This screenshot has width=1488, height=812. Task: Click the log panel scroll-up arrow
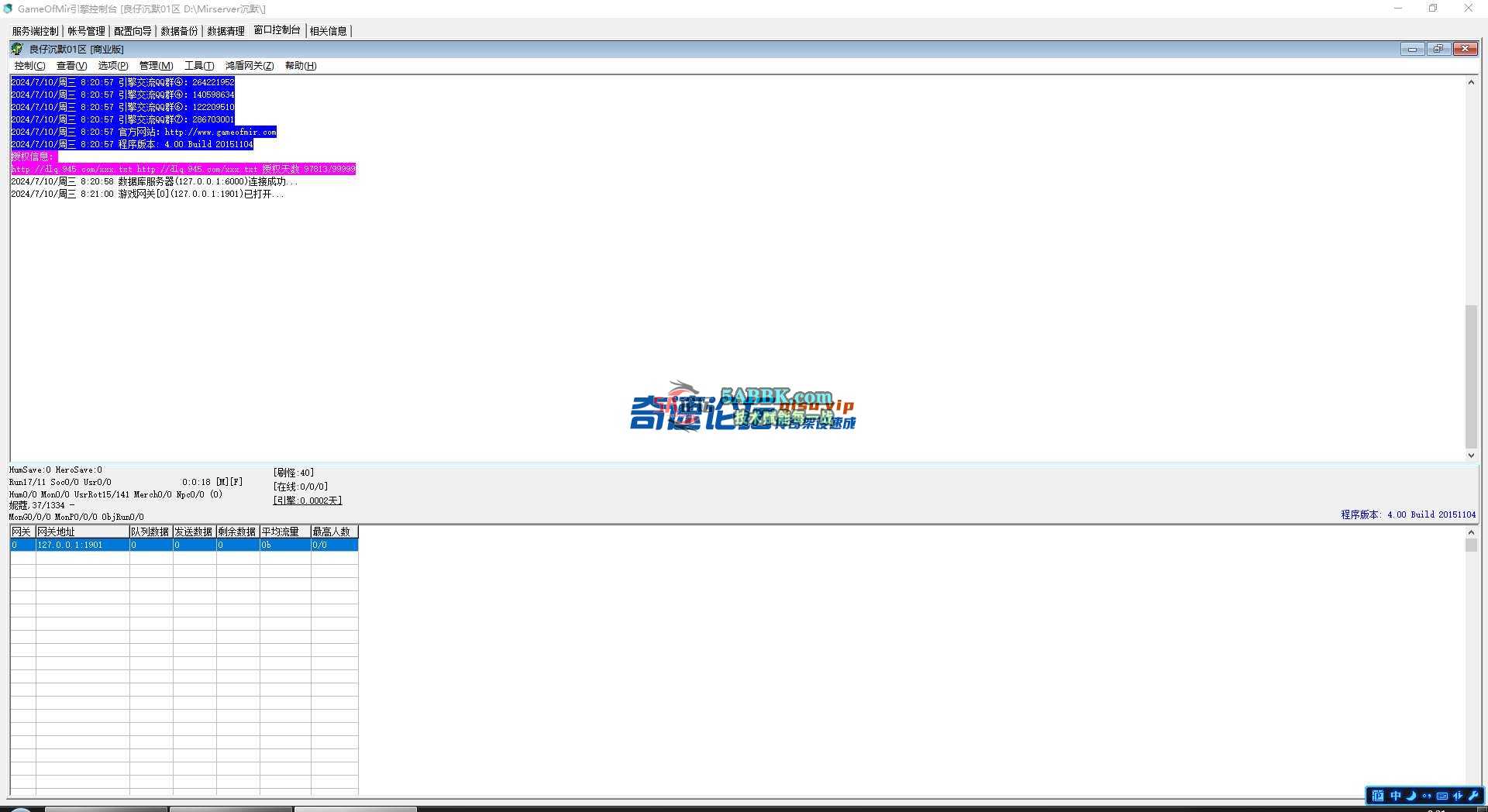point(1471,82)
